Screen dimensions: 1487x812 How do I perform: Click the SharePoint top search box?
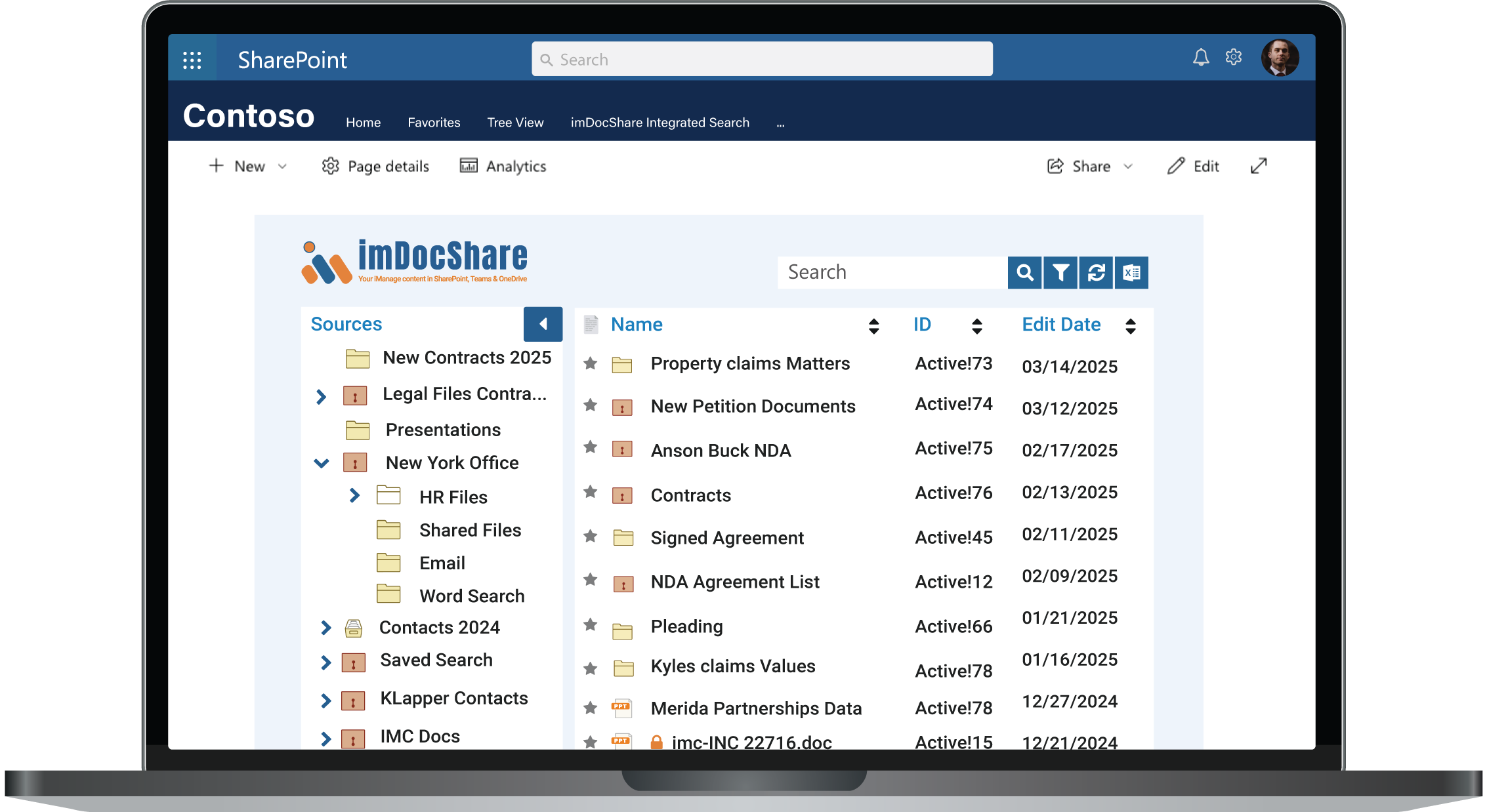coord(761,59)
